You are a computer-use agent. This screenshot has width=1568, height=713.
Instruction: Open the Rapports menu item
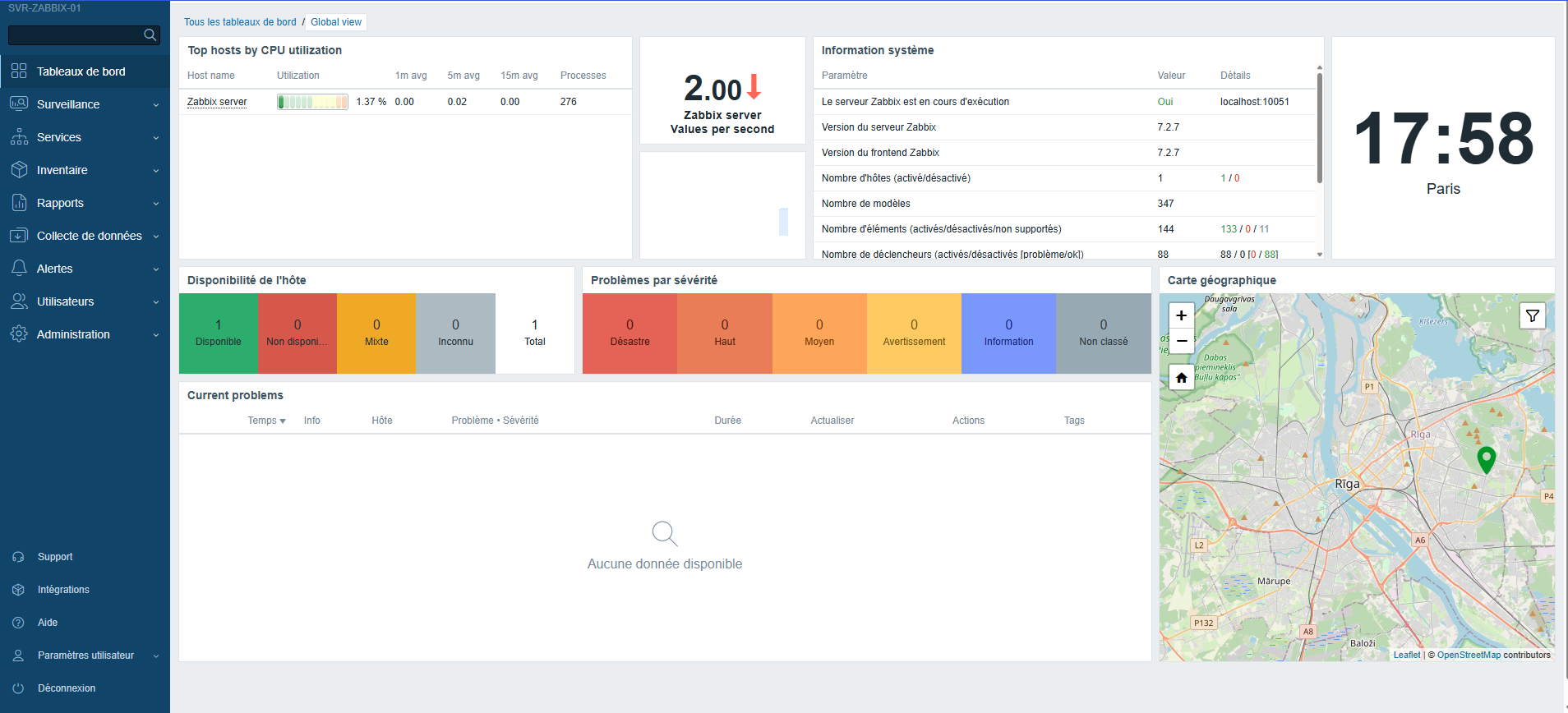[x=85, y=203]
